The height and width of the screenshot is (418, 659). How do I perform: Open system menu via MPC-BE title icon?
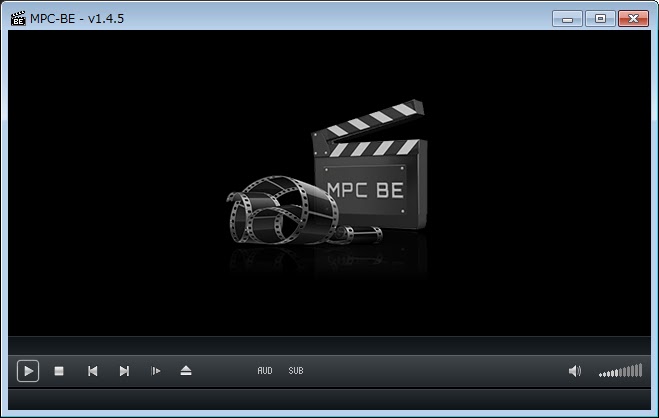click(18, 18)
